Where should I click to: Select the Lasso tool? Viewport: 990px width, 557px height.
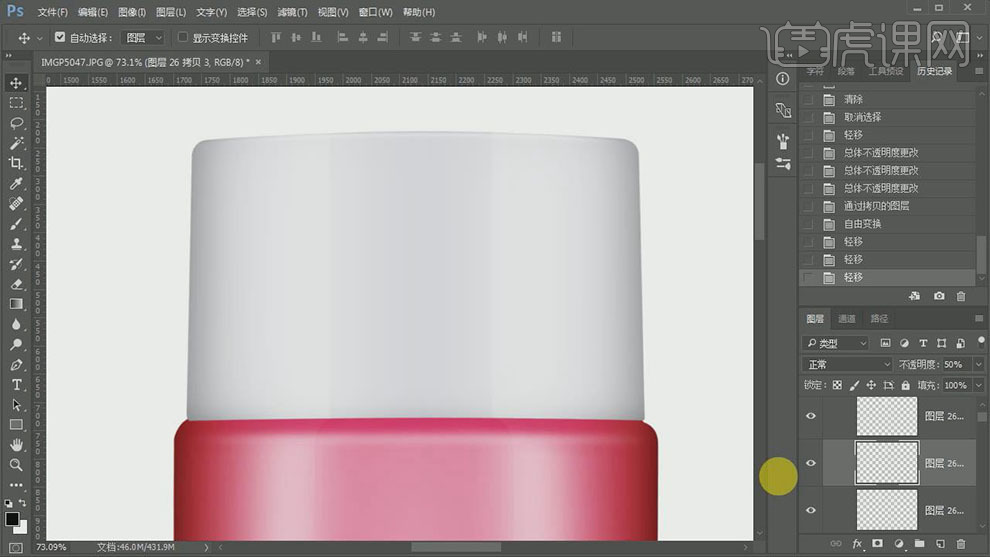(x=17, y=123)
